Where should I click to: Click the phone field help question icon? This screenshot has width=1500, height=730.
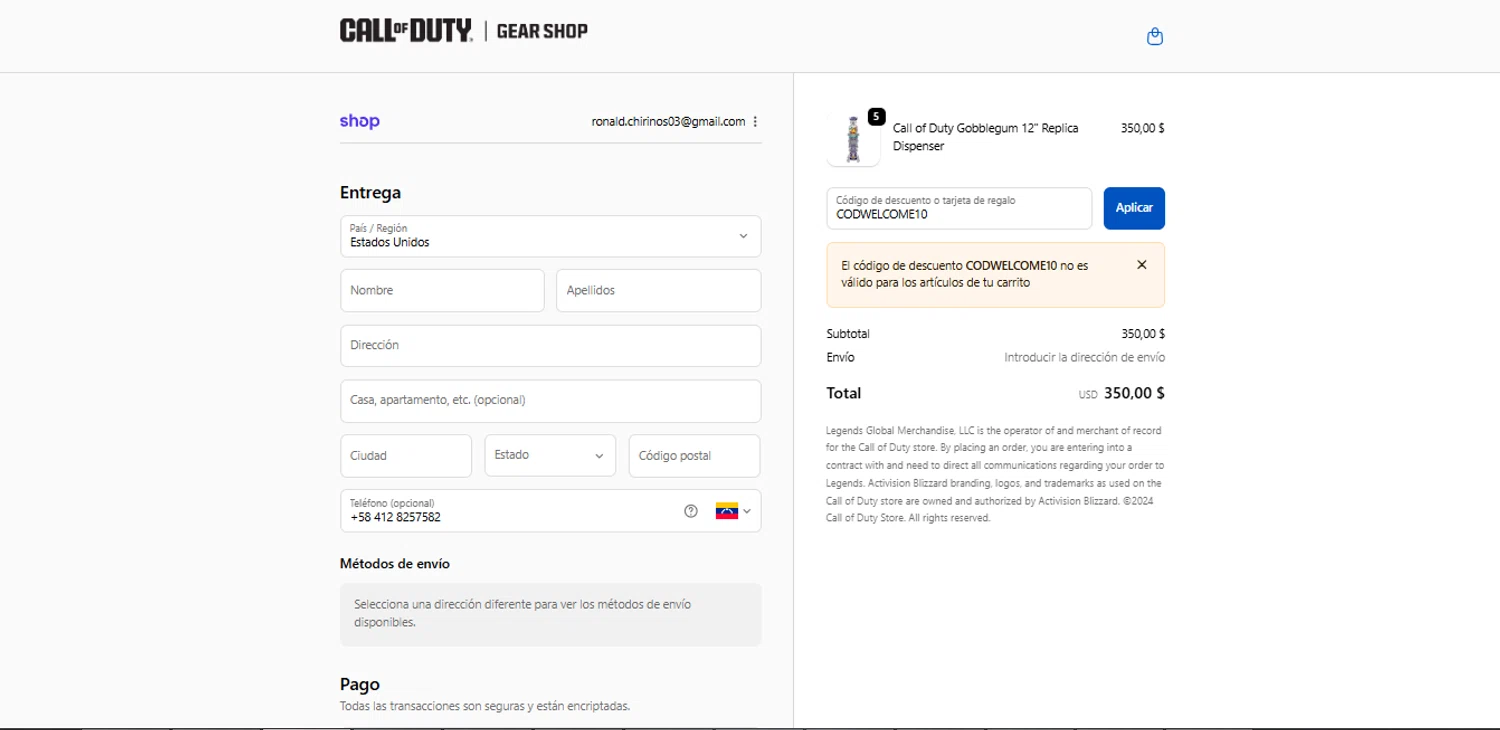[691, 511]
